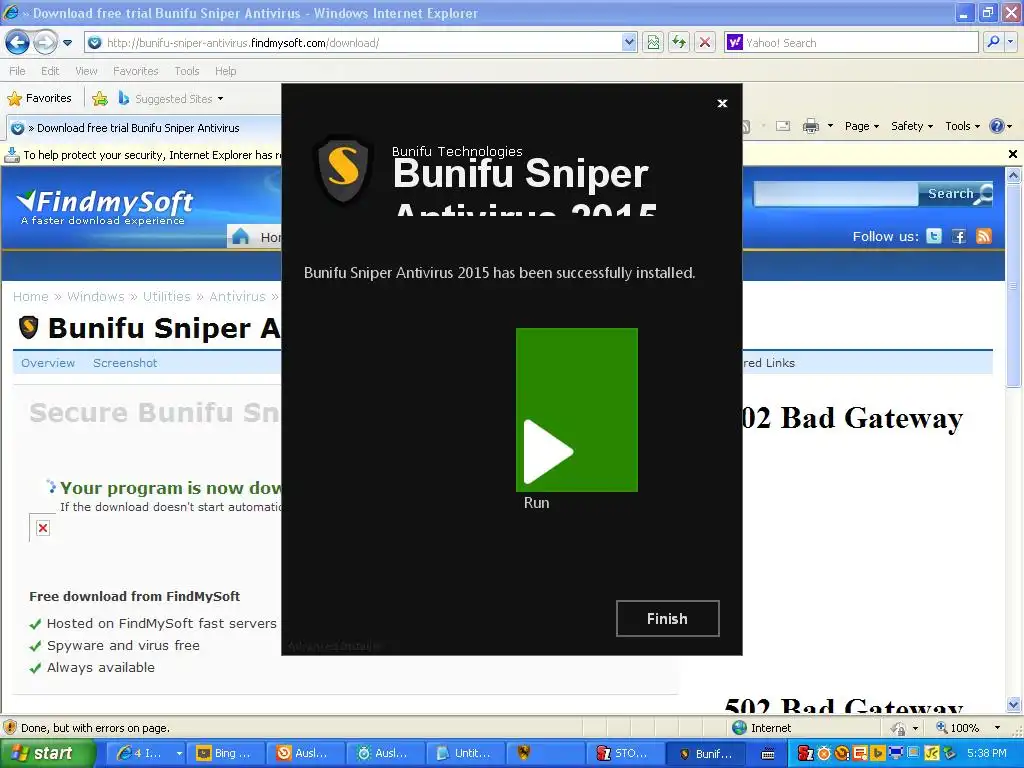The height and width of the screenshot is (768, 1024).
Task: Click the on-screen keyboard taskbar icon
Action: [768, 754]
